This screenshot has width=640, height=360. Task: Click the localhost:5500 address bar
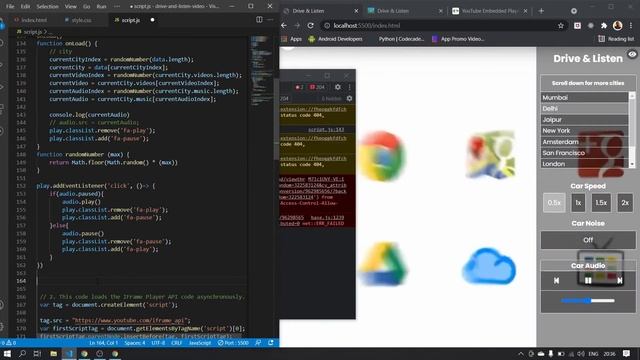[x=443, y=25]
